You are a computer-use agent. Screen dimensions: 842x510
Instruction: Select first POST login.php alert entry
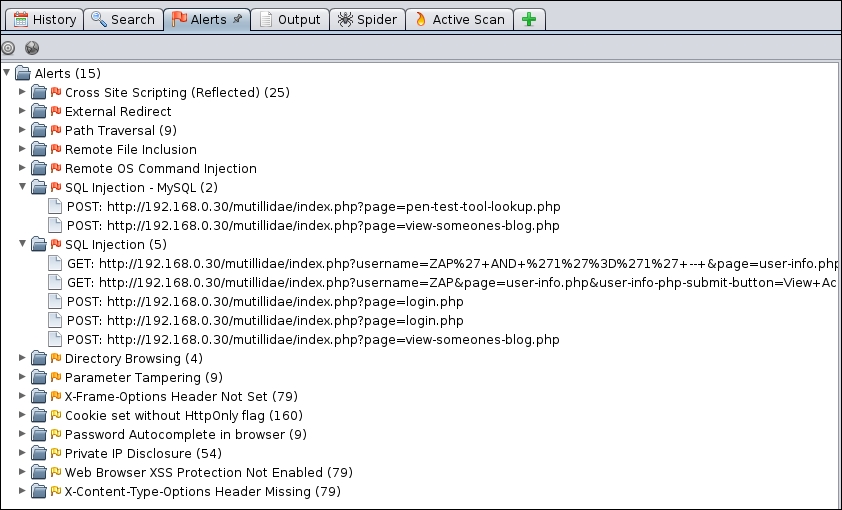pos(265,302)
